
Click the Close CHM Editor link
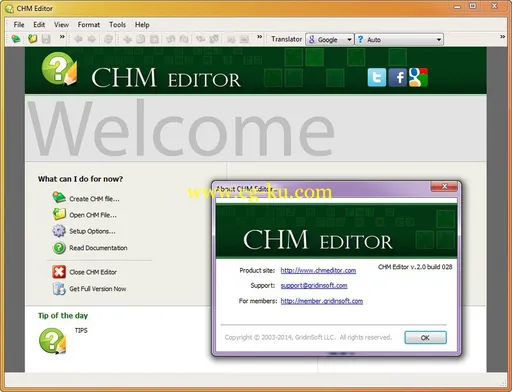(93, 272)
